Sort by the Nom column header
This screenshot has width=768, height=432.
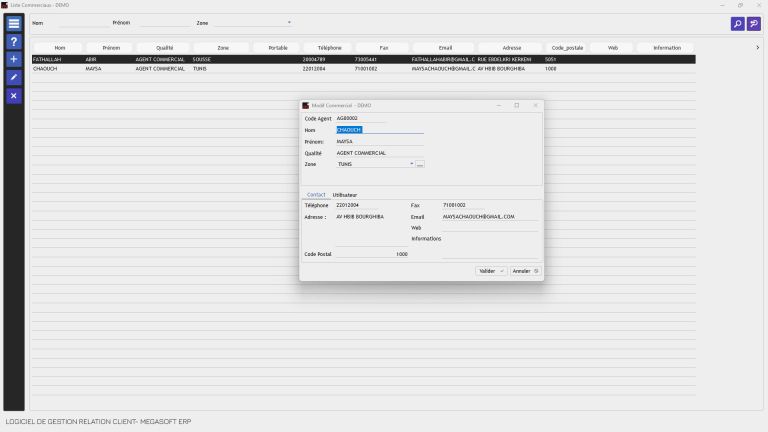pos(60,48)
